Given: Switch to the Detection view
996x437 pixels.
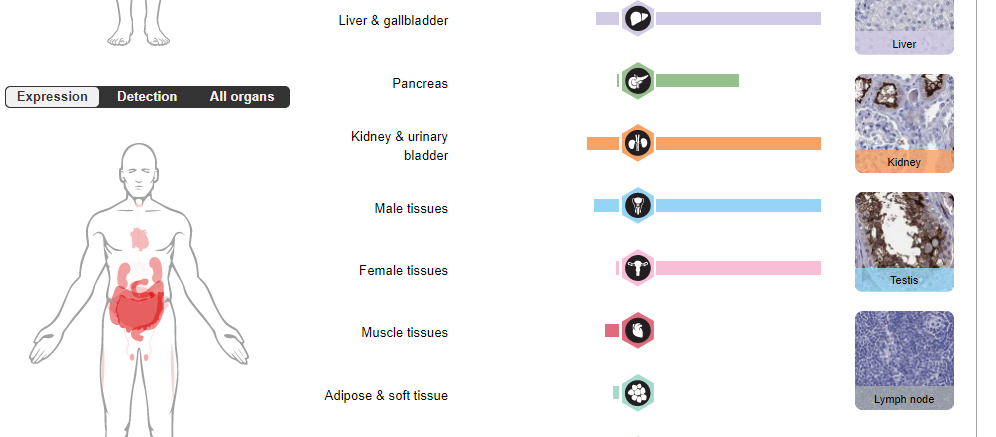Looking at the screenshot, I should point(147,97).
